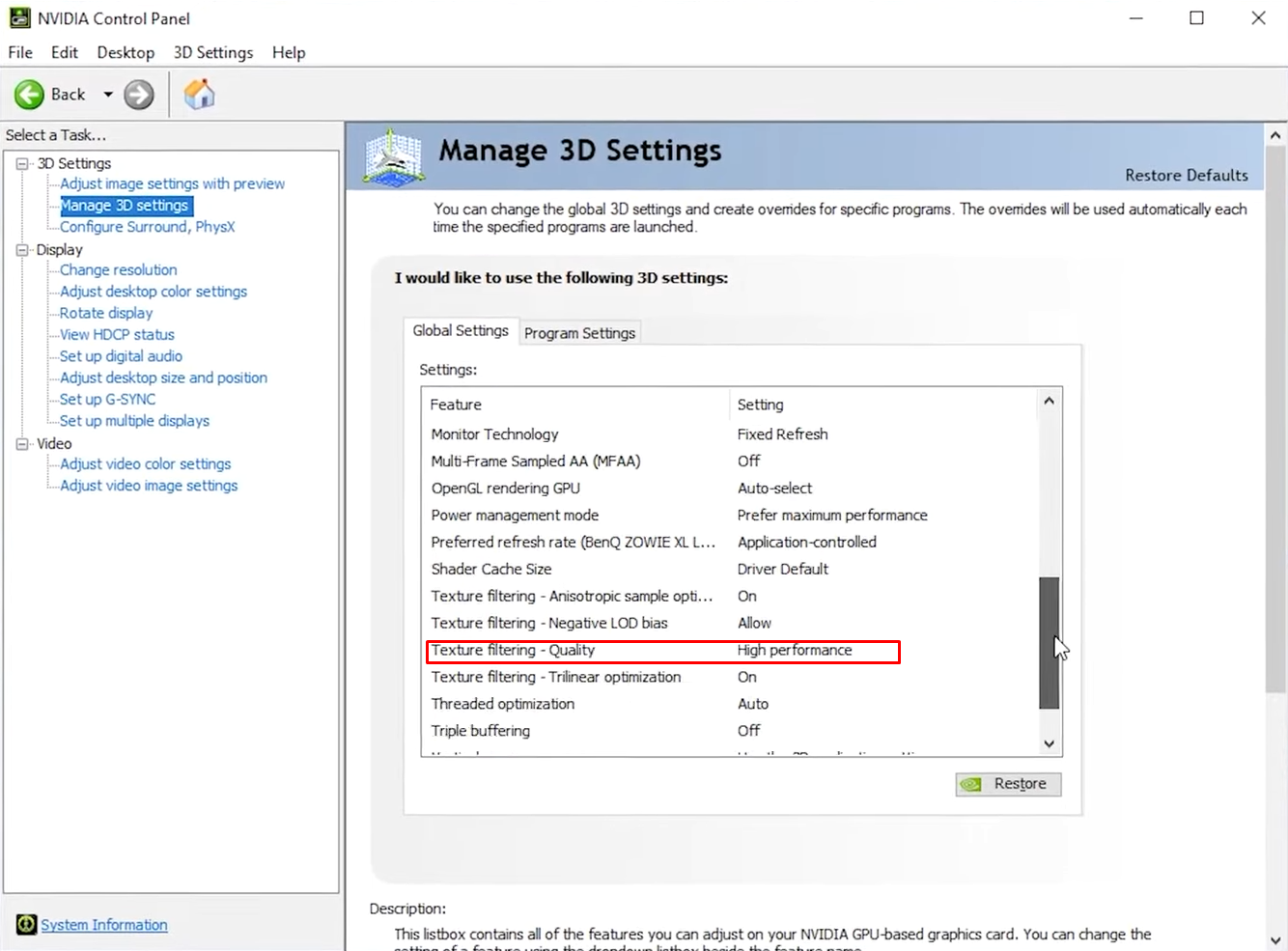Collapse the Video tree node
The image size is (1288, 951).
(22, 444)
